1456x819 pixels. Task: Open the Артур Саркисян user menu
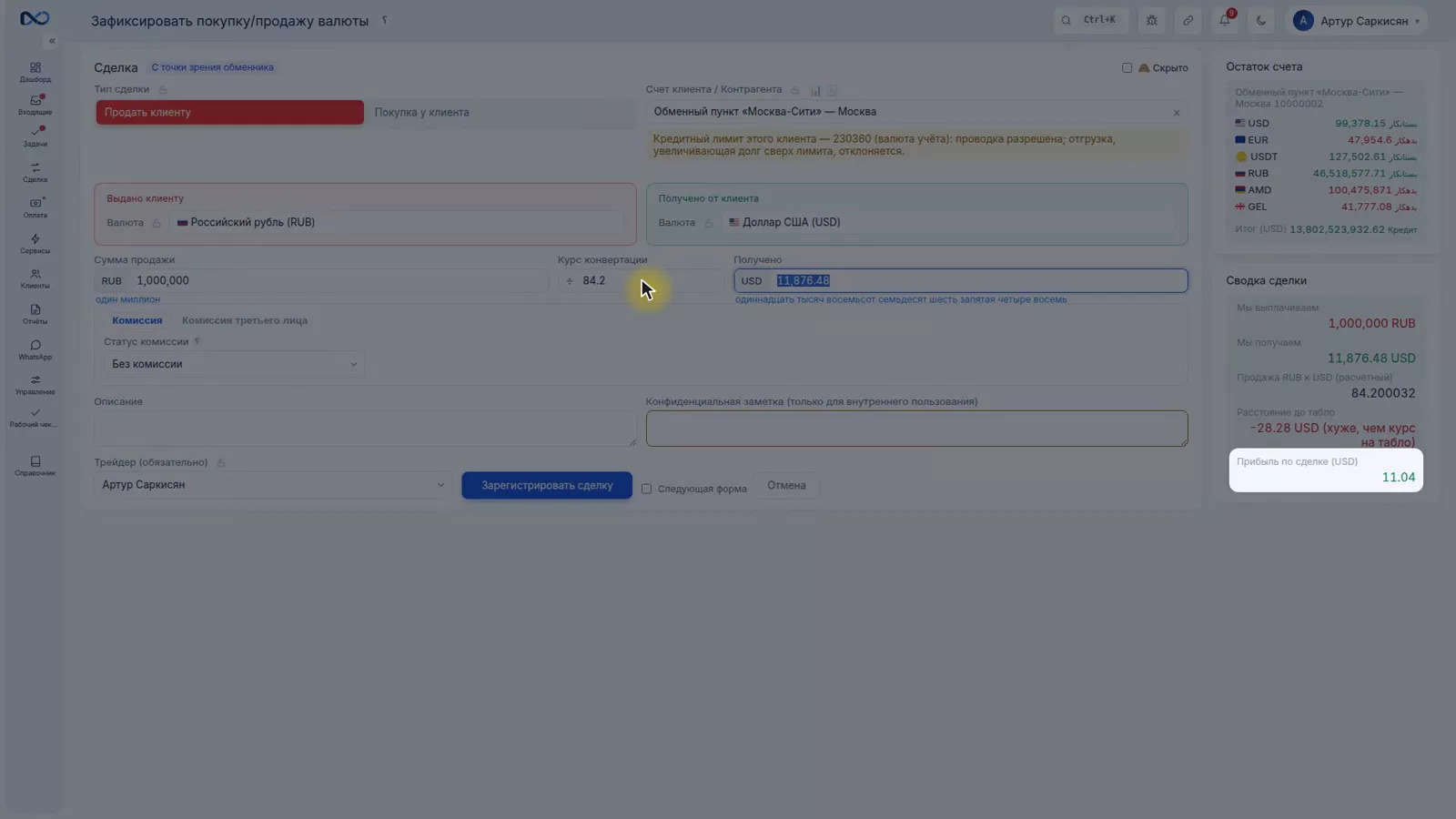(1357, 20)
